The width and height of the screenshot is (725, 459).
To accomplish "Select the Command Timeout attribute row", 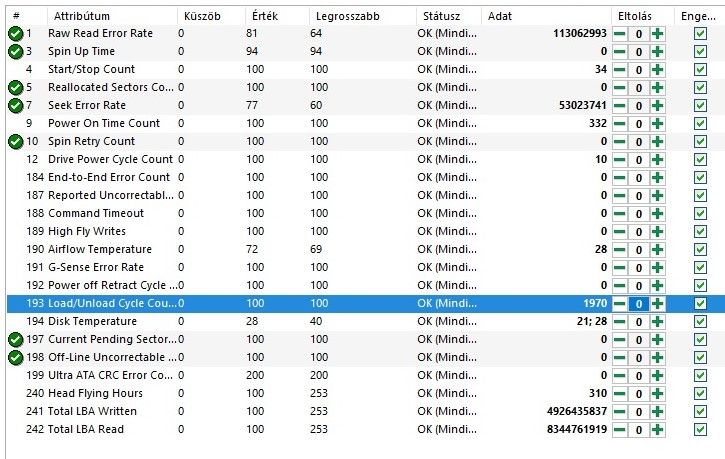I will (x=365, y=214).
